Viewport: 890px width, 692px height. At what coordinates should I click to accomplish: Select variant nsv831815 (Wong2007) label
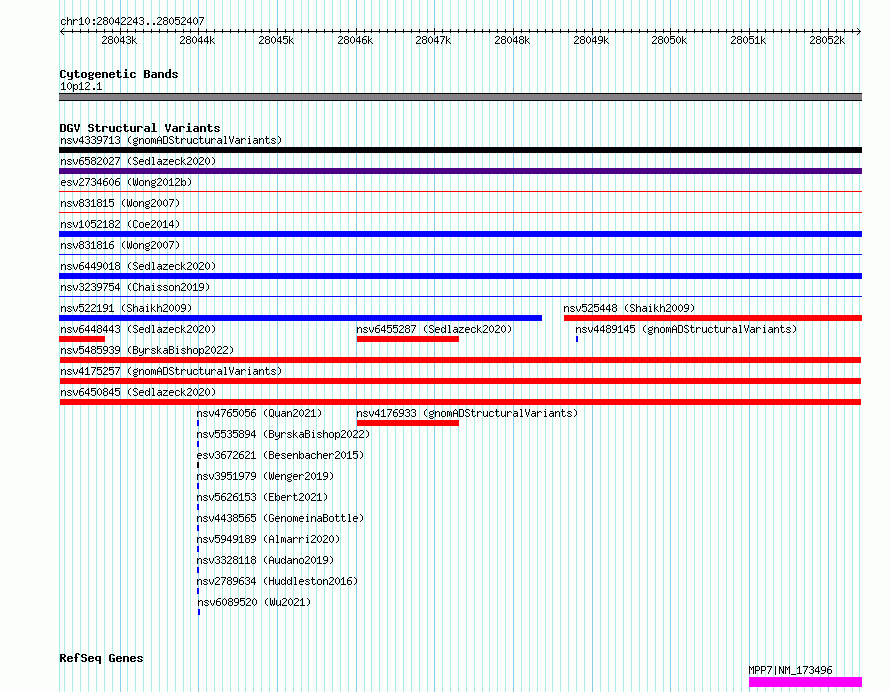120,203
